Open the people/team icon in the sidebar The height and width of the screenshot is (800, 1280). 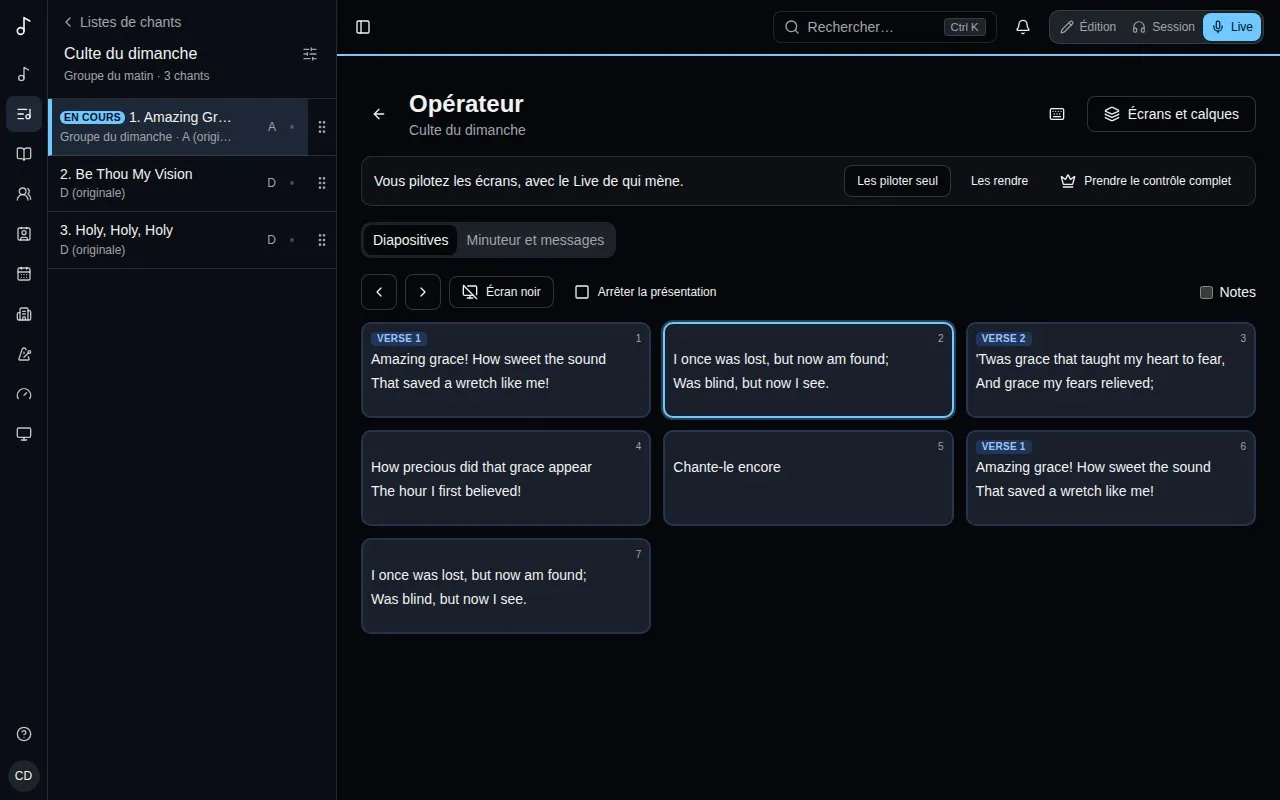[24, 194]
